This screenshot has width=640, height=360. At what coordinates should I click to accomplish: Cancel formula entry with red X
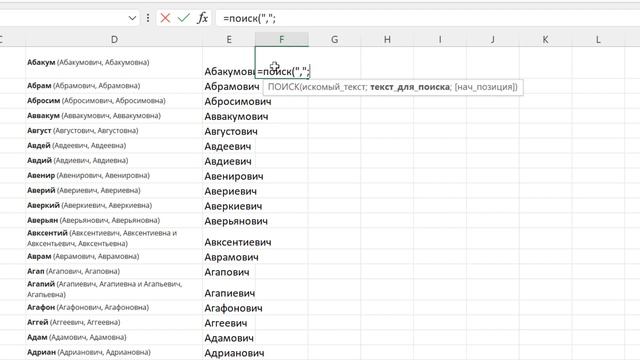[165, 18]
